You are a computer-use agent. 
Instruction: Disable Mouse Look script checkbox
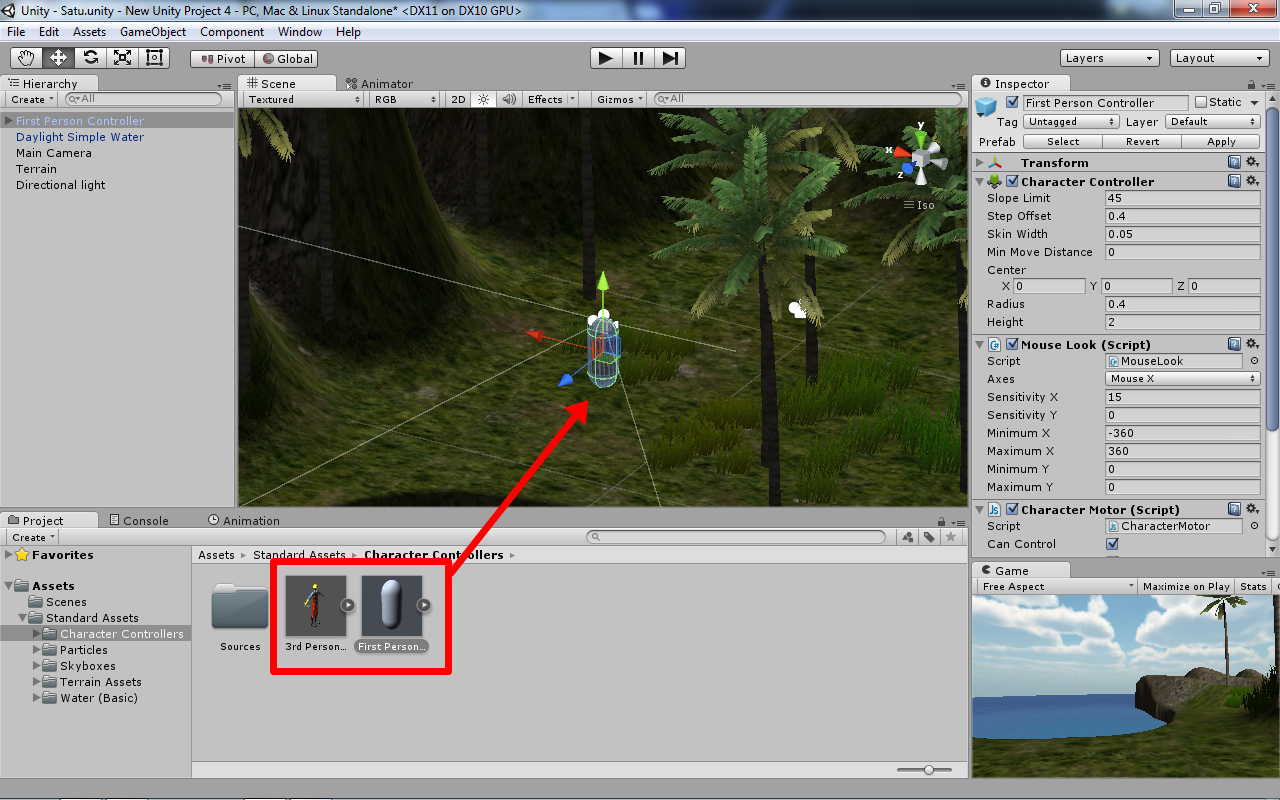pos(1012,344)
